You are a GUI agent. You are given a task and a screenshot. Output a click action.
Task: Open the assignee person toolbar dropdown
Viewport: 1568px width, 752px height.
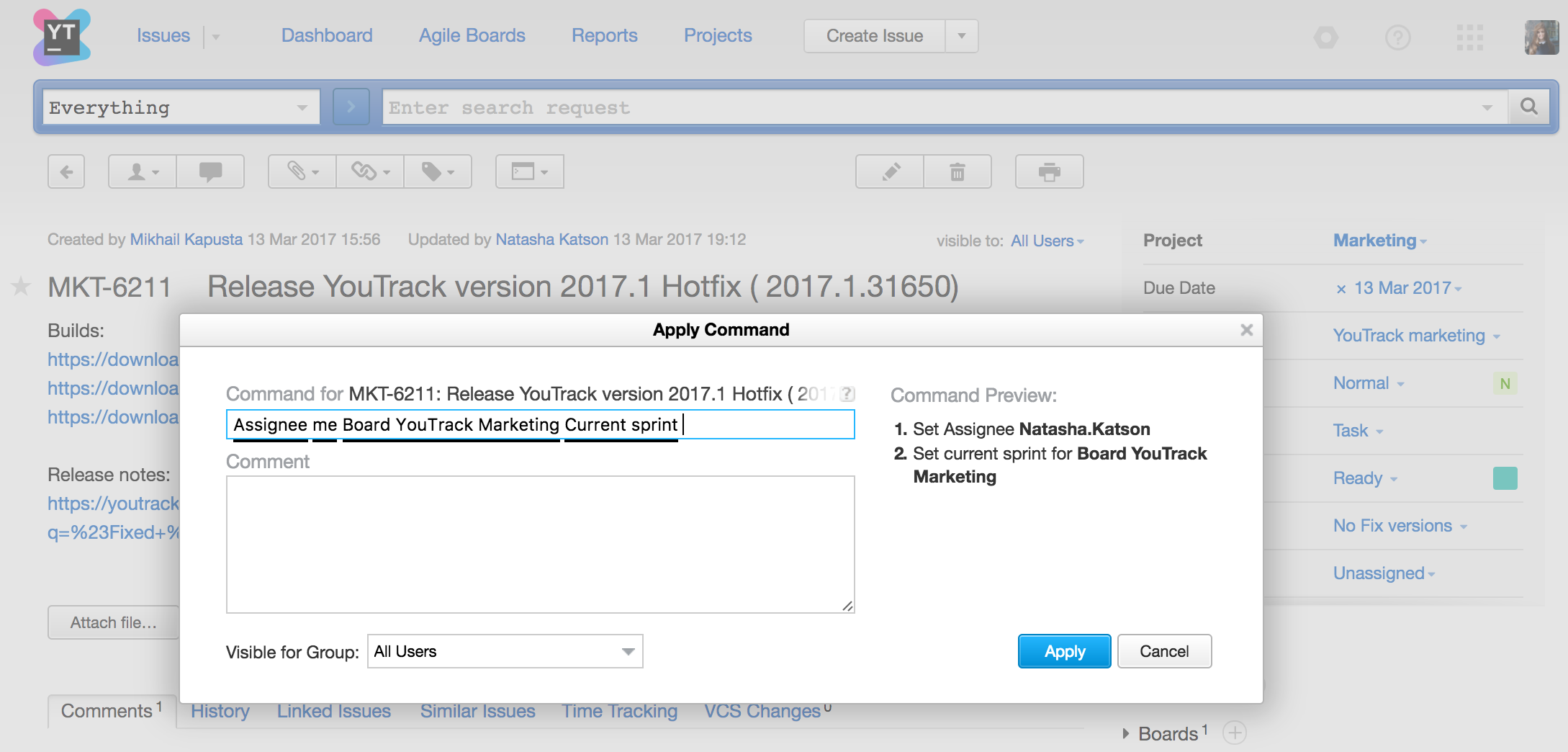pyautogui.click(x=143, y=172)
